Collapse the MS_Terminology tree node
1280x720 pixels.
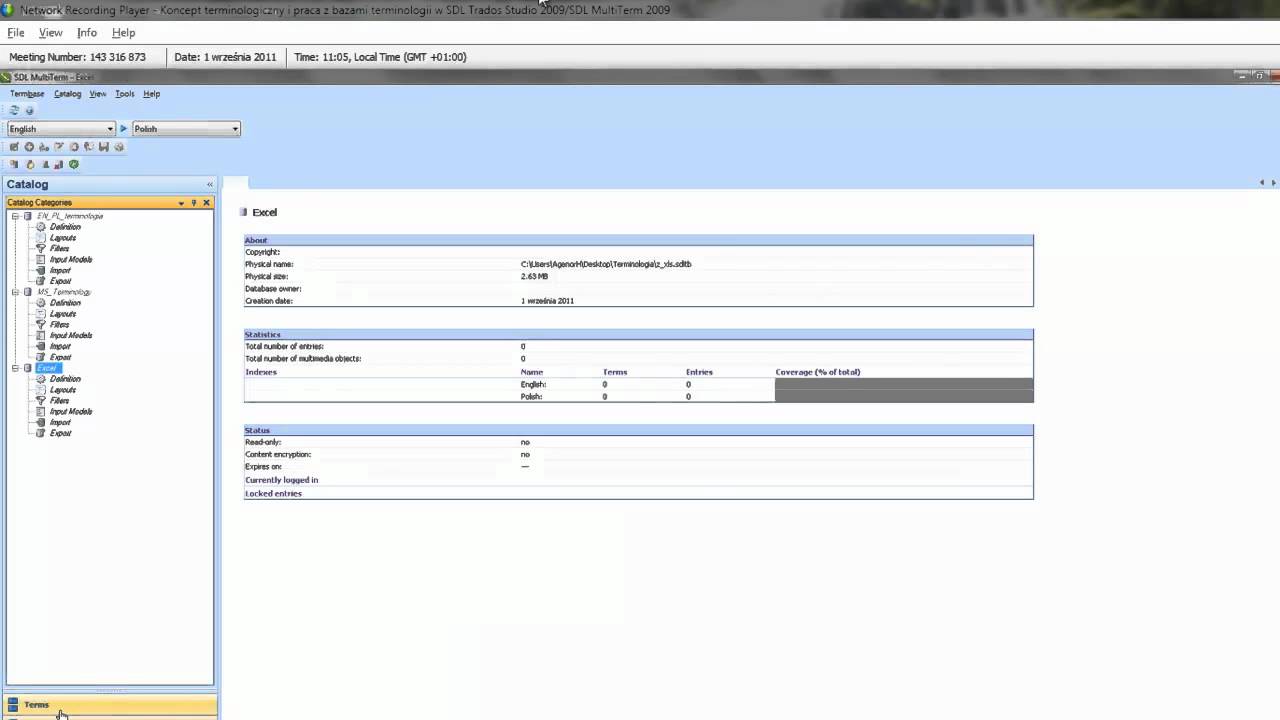(15, 292)
